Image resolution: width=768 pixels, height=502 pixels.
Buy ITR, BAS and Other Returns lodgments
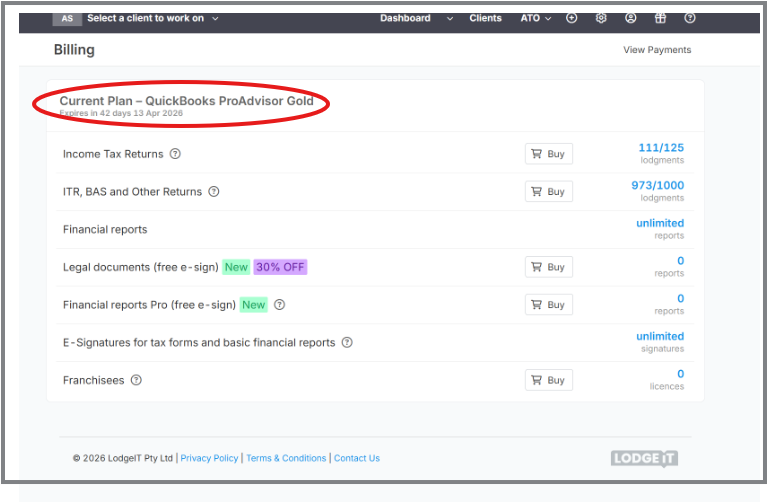pyautogui.click(x=549, y=191)
